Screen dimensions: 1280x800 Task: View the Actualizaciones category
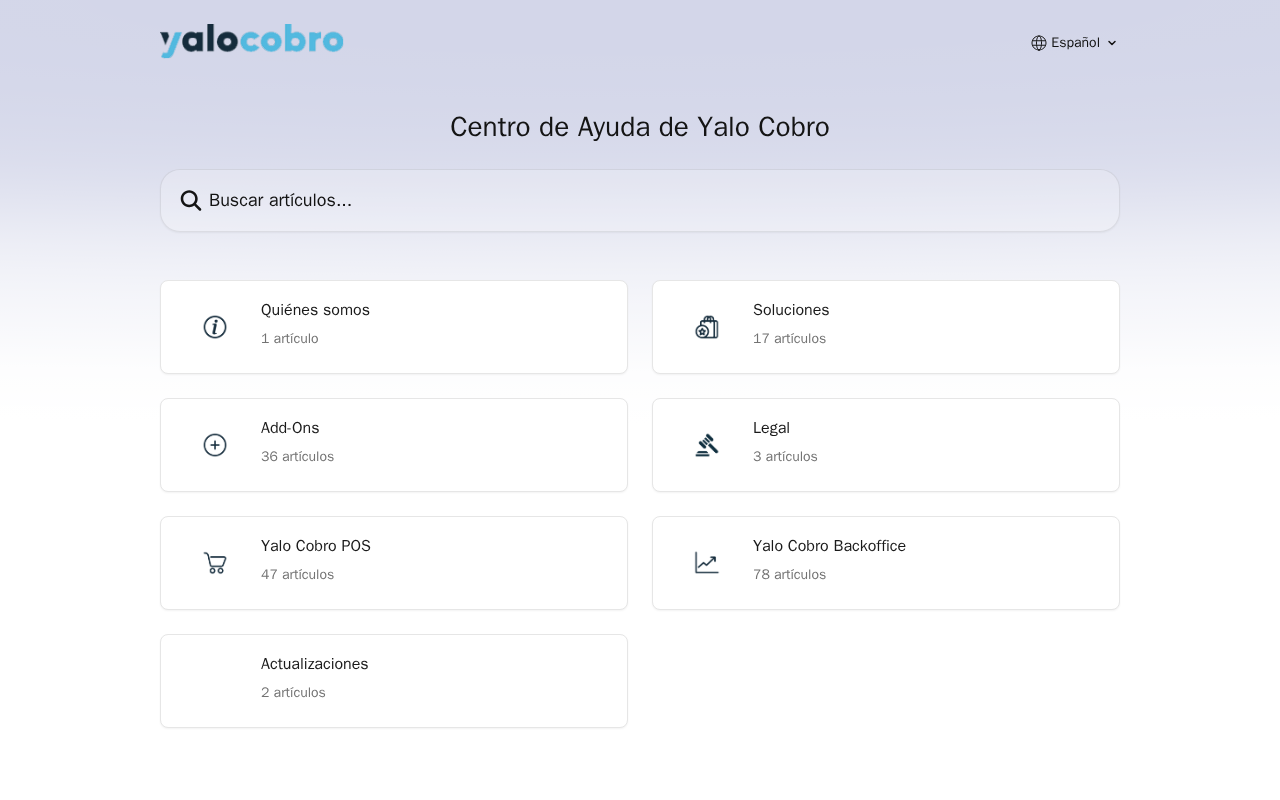(314, 664)
